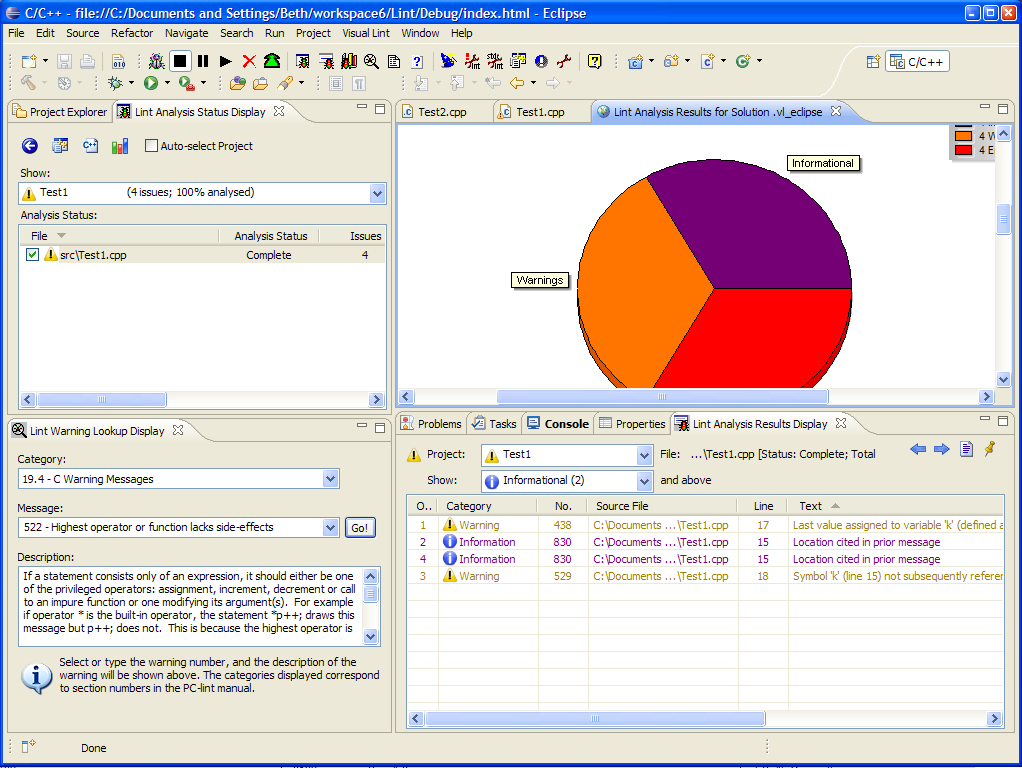
Task: Click the blue wizard hat configuration icon
Action: 448,61
